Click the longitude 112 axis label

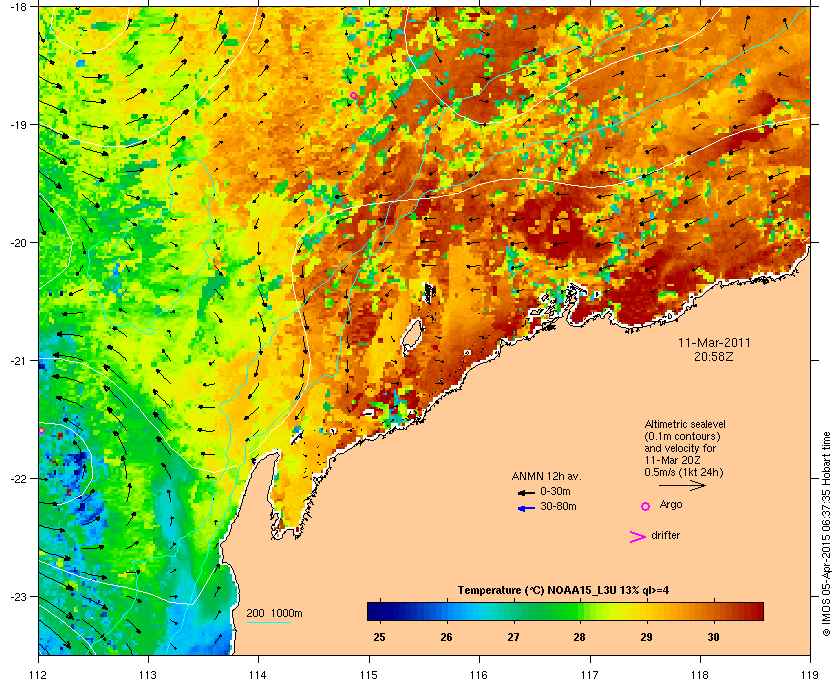tap(38, 674)
